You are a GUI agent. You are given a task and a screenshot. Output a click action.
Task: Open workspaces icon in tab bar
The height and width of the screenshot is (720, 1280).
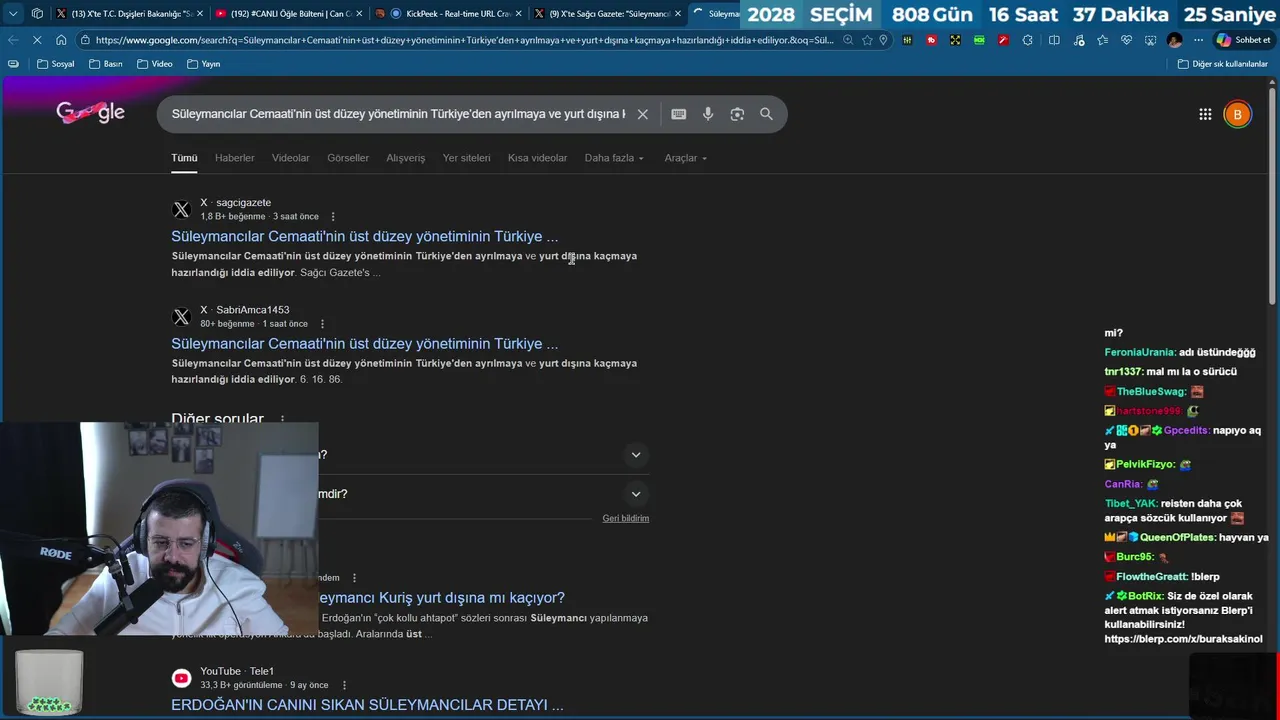pos(37,14)
